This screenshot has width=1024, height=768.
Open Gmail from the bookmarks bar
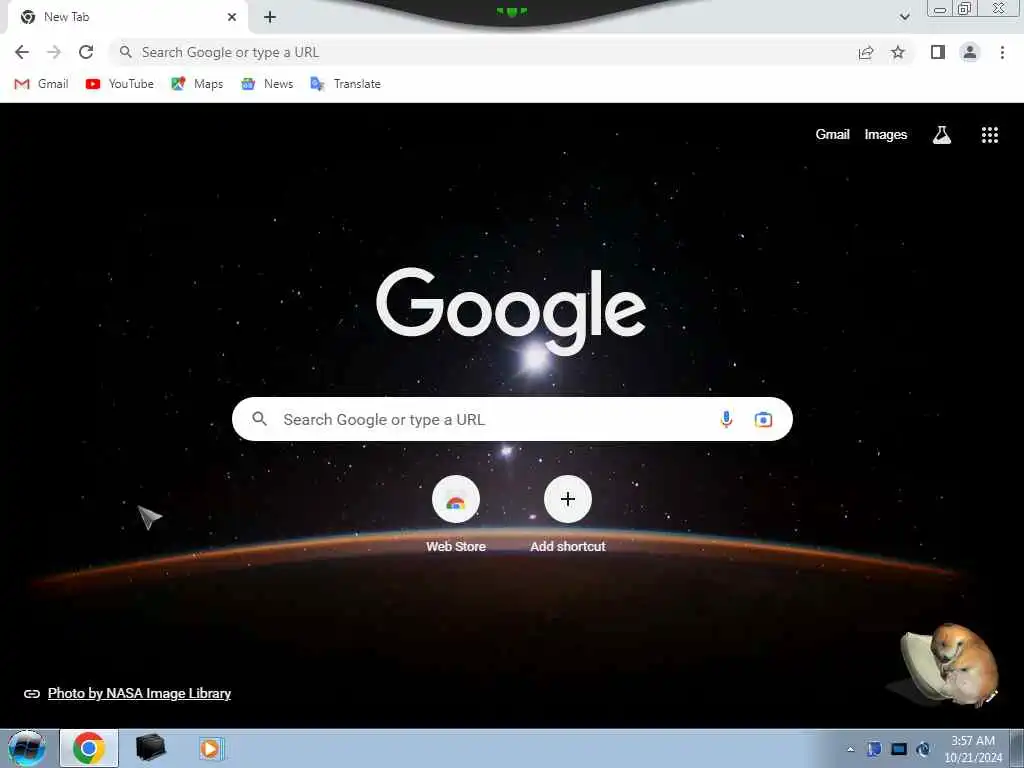pos(41,84)
